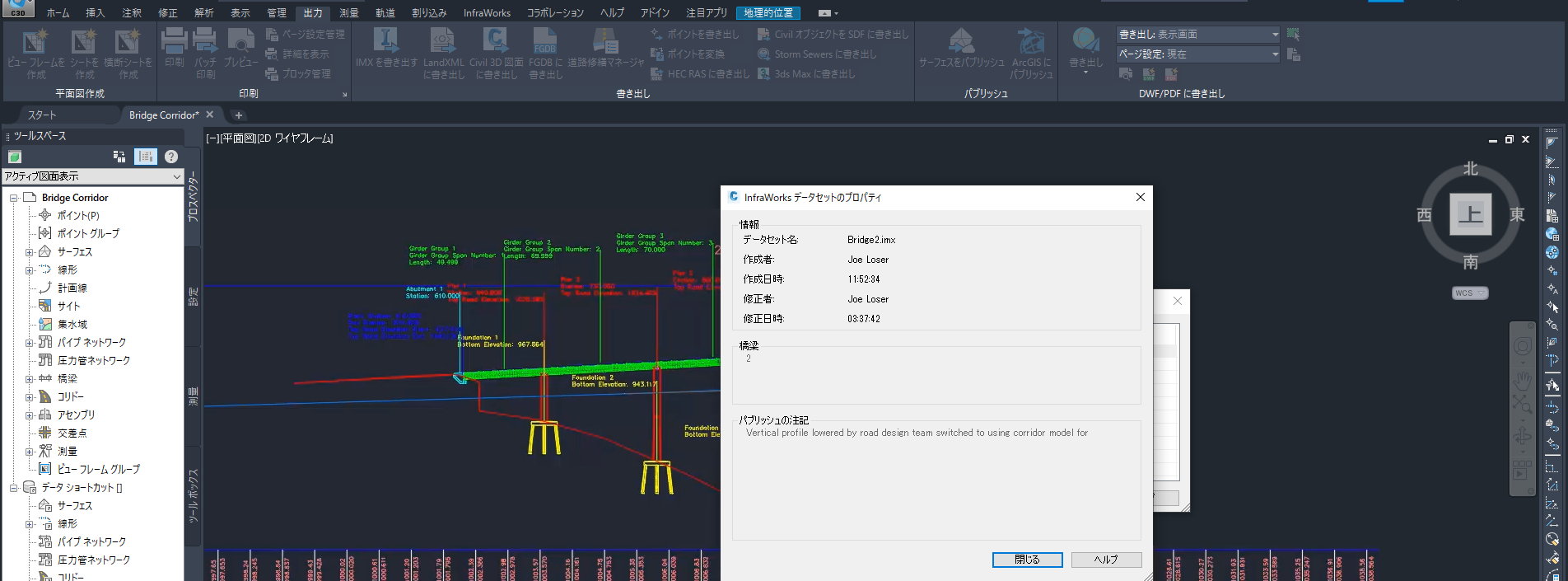Open the コラボレーション ribbon tab
This screenshot has height=581, width=1568.
(x=556, y=12)
